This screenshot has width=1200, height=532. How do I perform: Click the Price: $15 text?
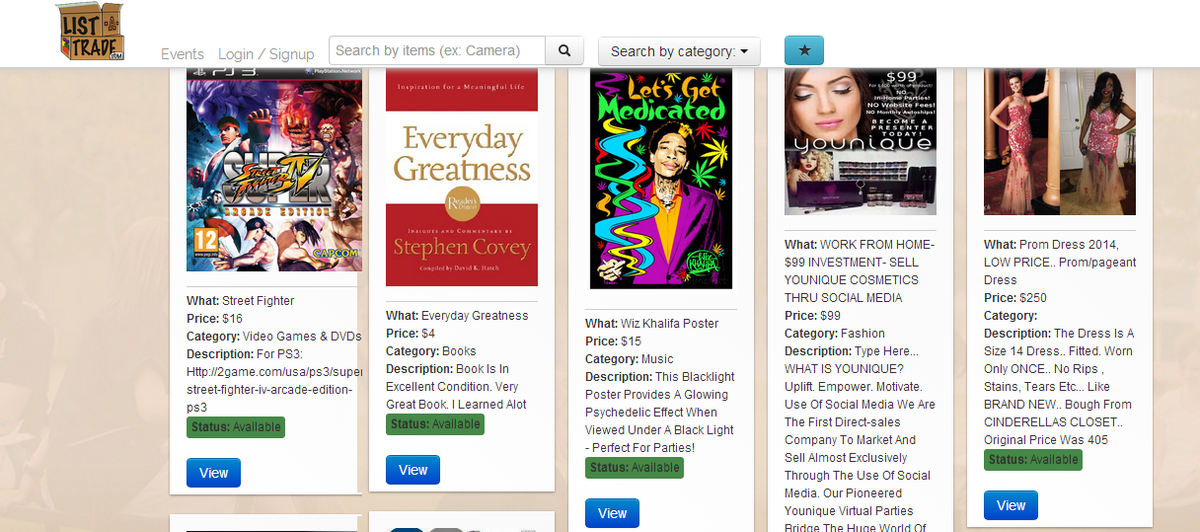coord(613,342)
